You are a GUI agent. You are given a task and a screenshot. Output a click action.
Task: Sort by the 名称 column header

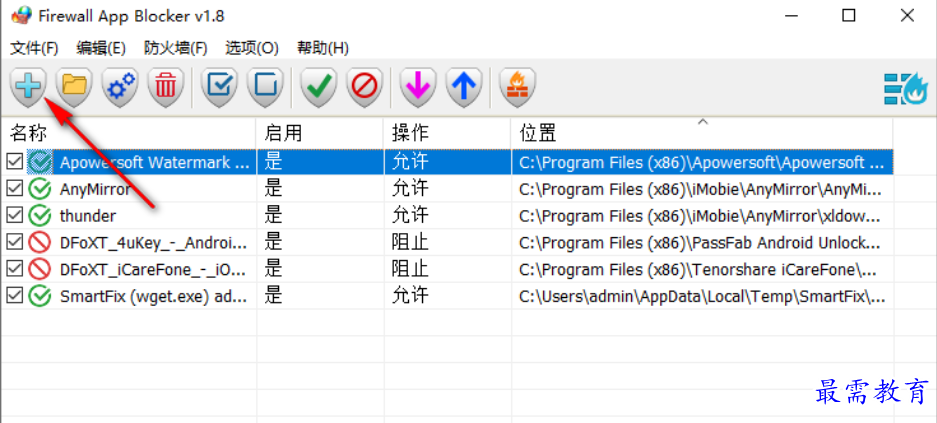tap(128, 133)
